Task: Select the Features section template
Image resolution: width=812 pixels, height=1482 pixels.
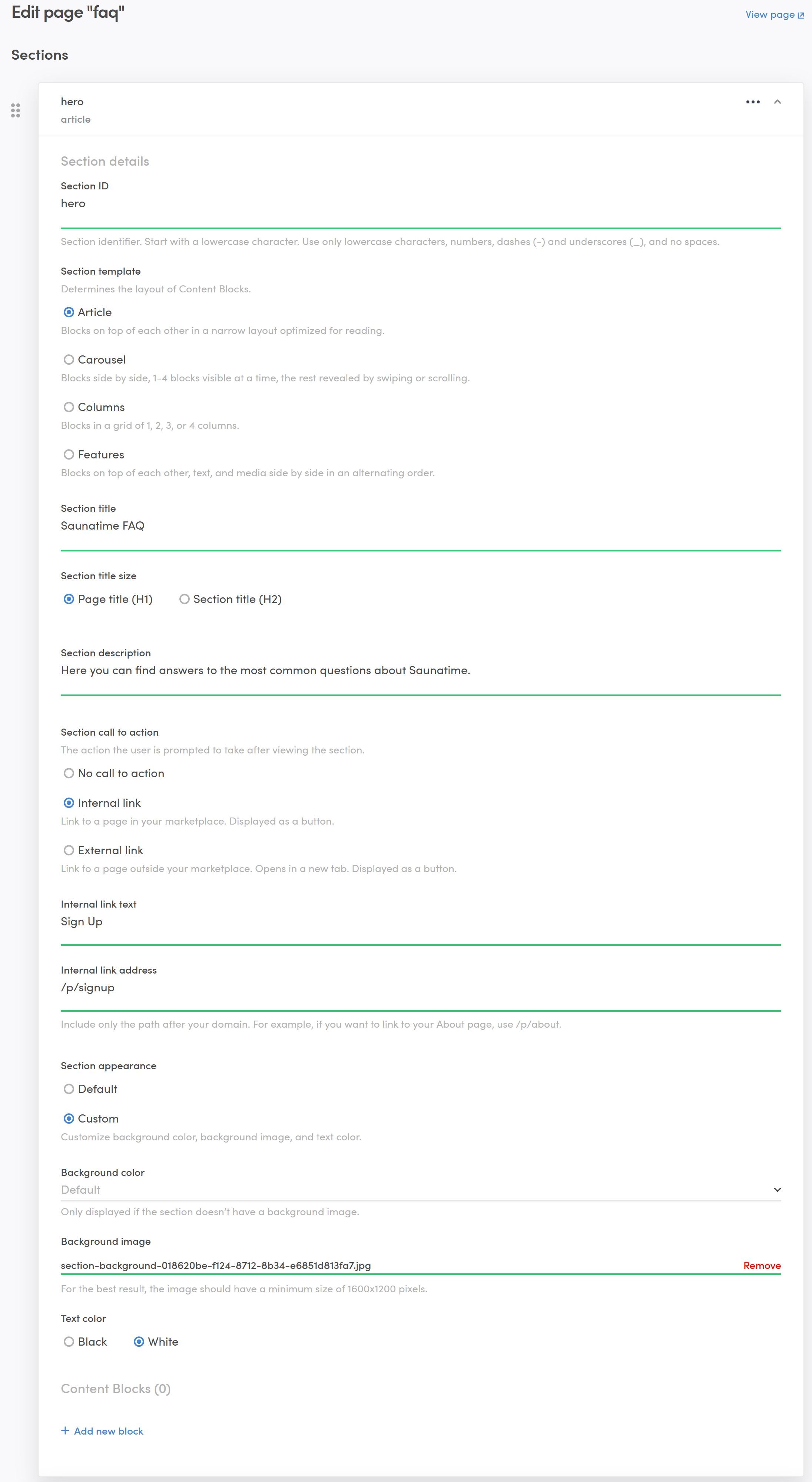Action: pos(69,454)
